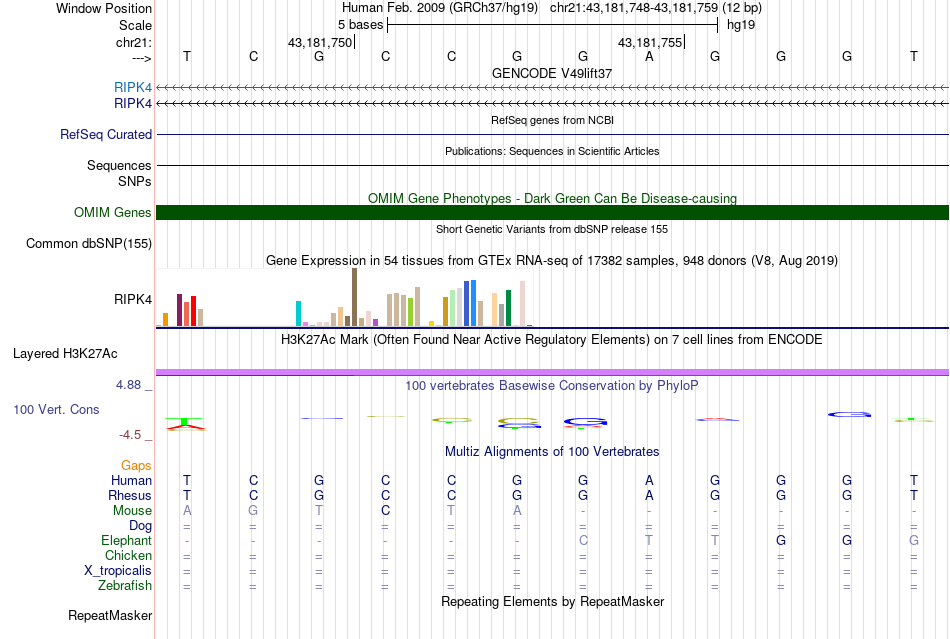
Task: Click the "Sequences" track label
Action: 119,165
